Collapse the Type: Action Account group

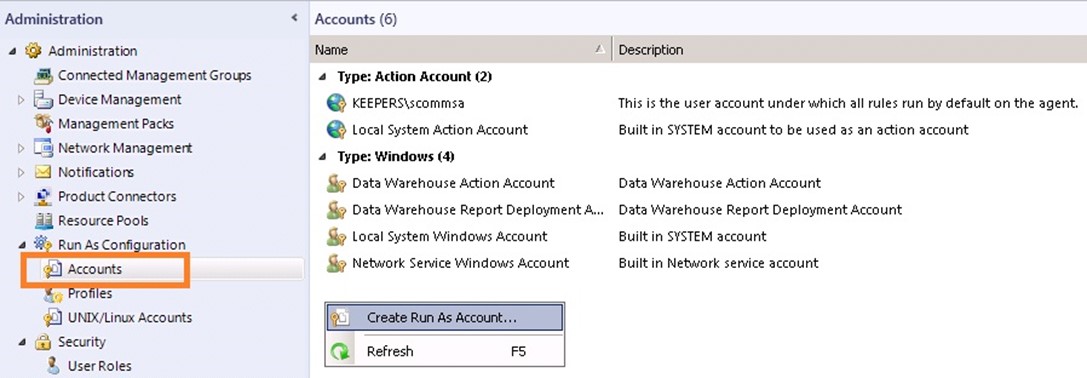point(322,76)
